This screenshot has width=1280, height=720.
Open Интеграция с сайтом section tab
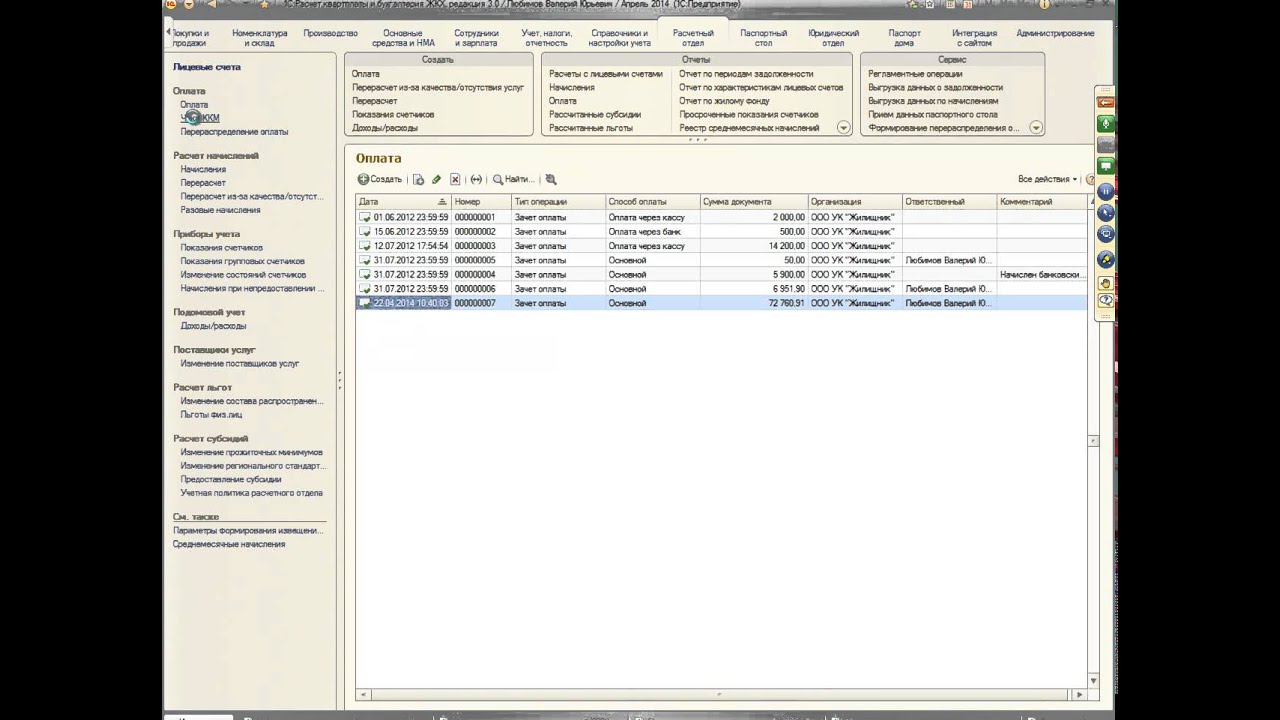[974, 38]
